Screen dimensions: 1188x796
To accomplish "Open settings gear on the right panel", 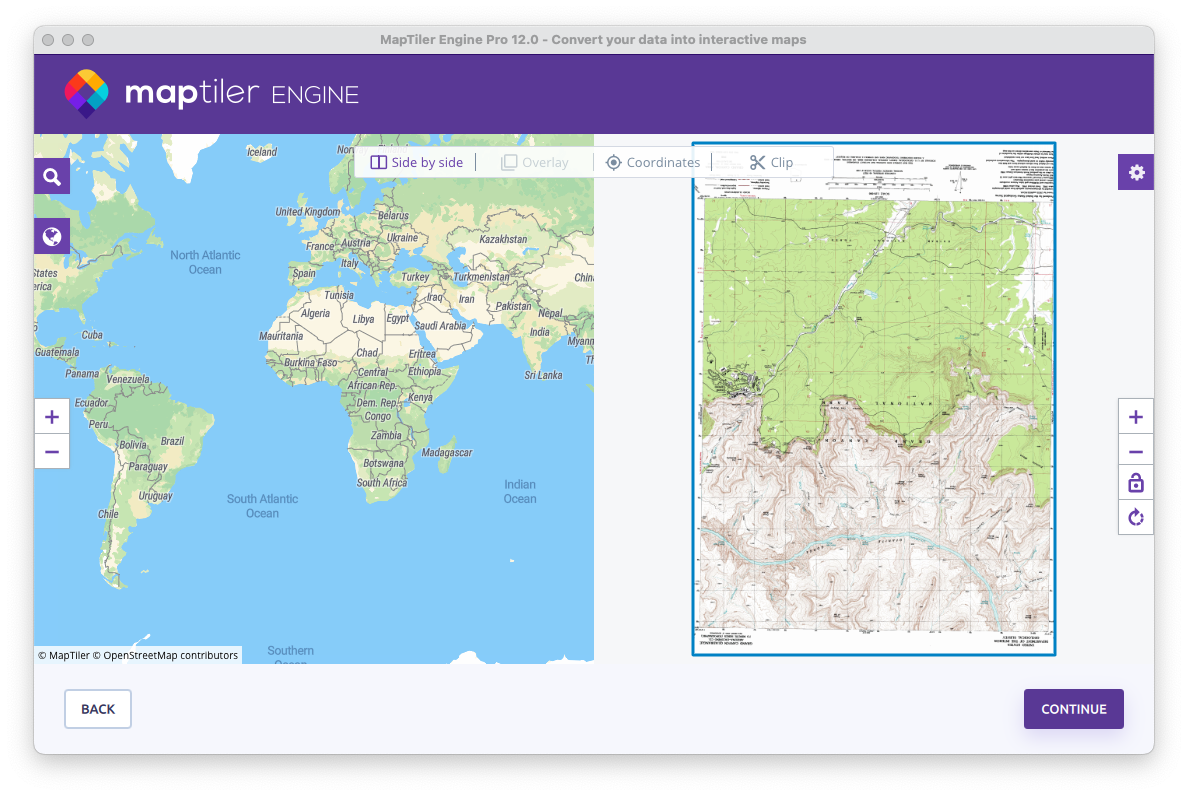I will pyautogui.click(x=1136, y=172).
